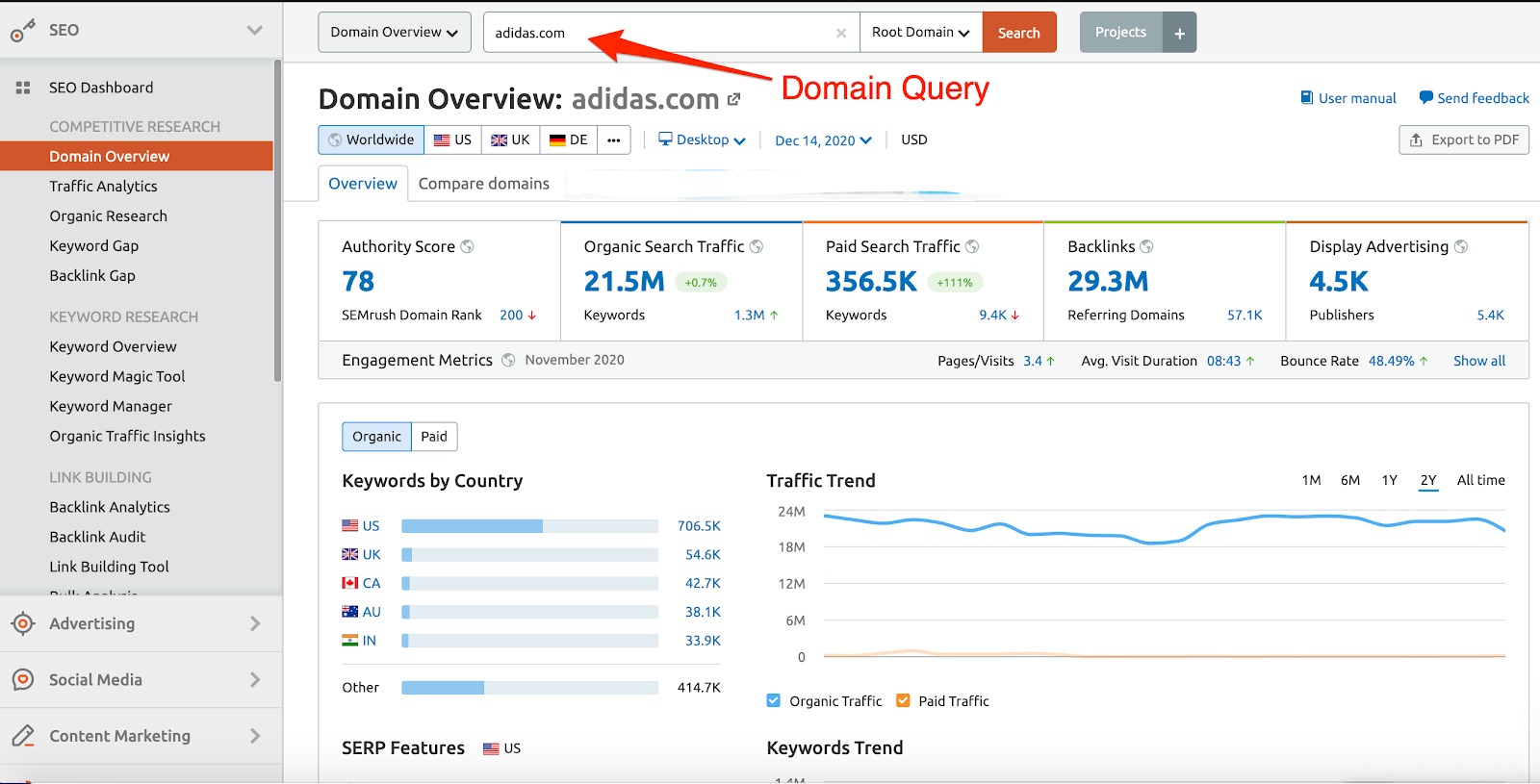Viewport: 1540px width, 784px height.
Task: Click the CA flag in Keywords by Country
Action: click(x=350, y=583)
